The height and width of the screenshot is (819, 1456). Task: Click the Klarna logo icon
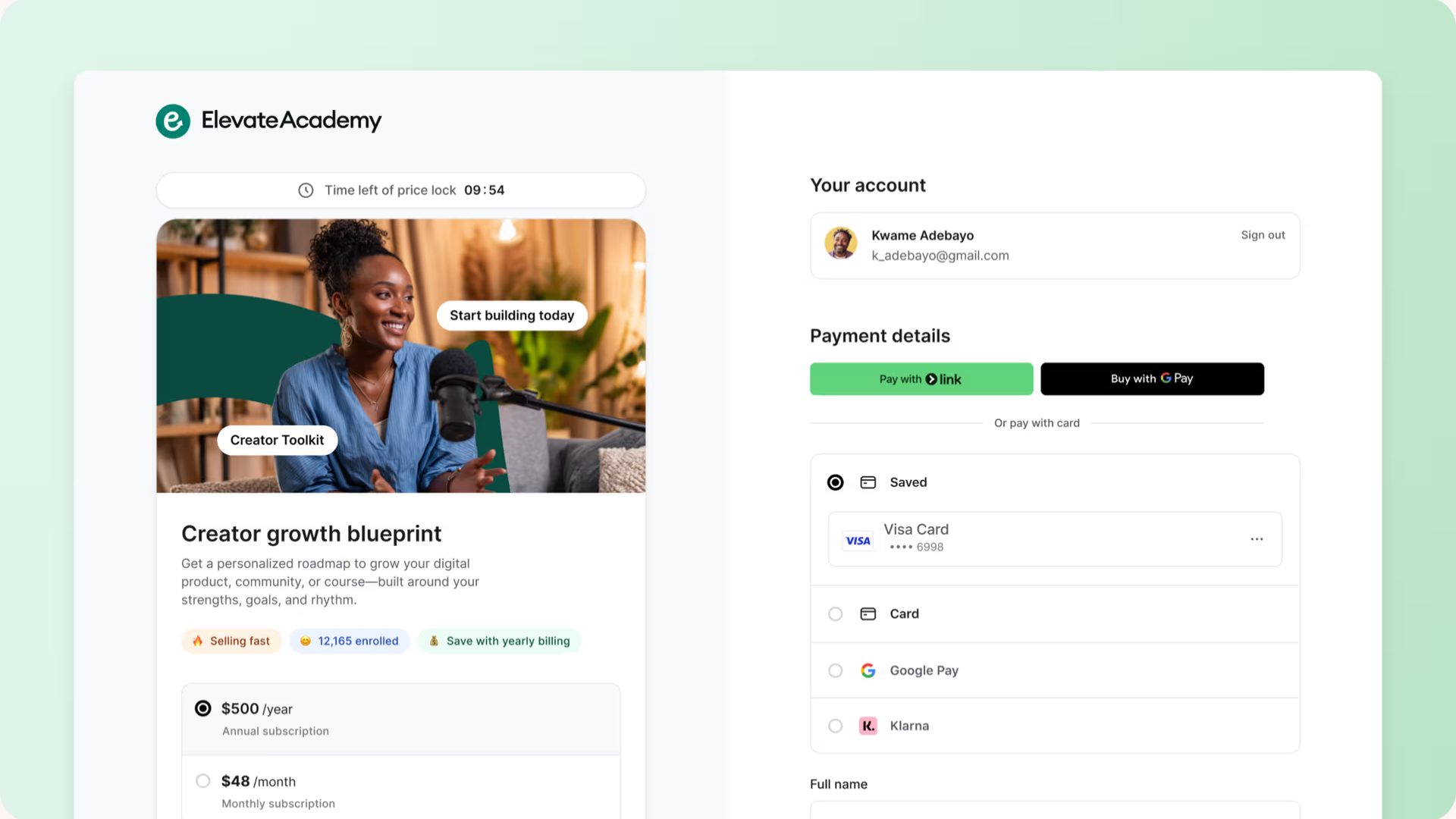tap(868, 726)
